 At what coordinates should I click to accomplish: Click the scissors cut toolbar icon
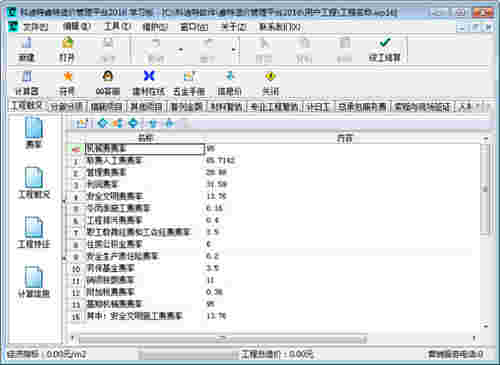tap(264, 49)
